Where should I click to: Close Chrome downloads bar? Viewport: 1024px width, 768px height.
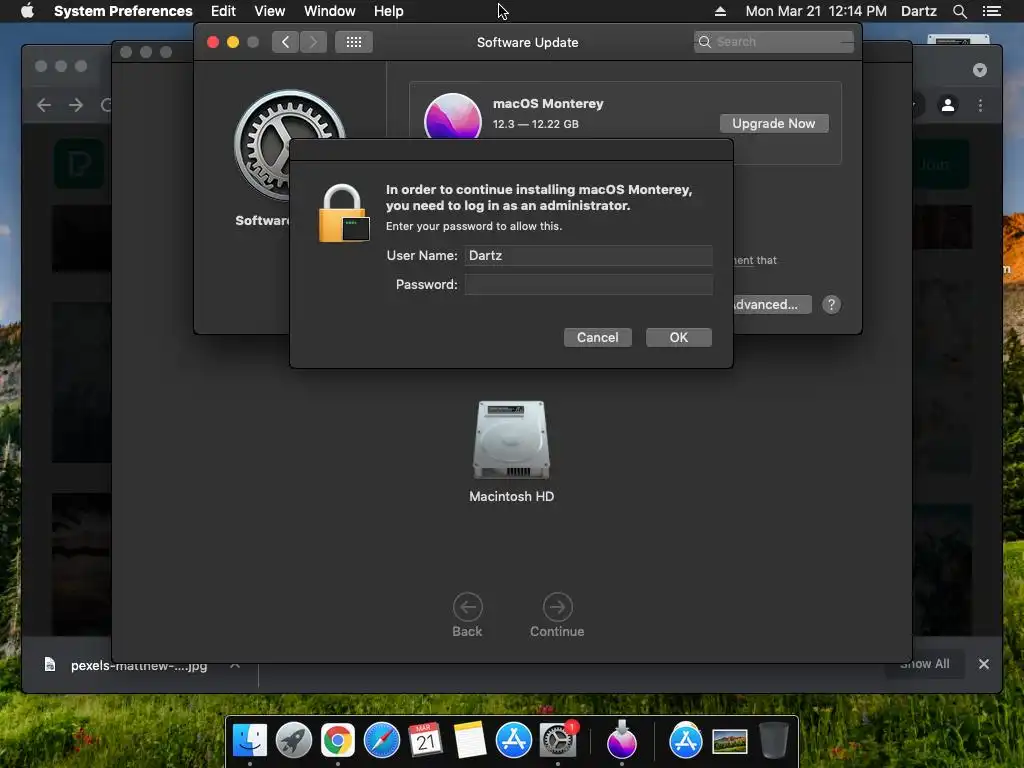tap(984, 664)
